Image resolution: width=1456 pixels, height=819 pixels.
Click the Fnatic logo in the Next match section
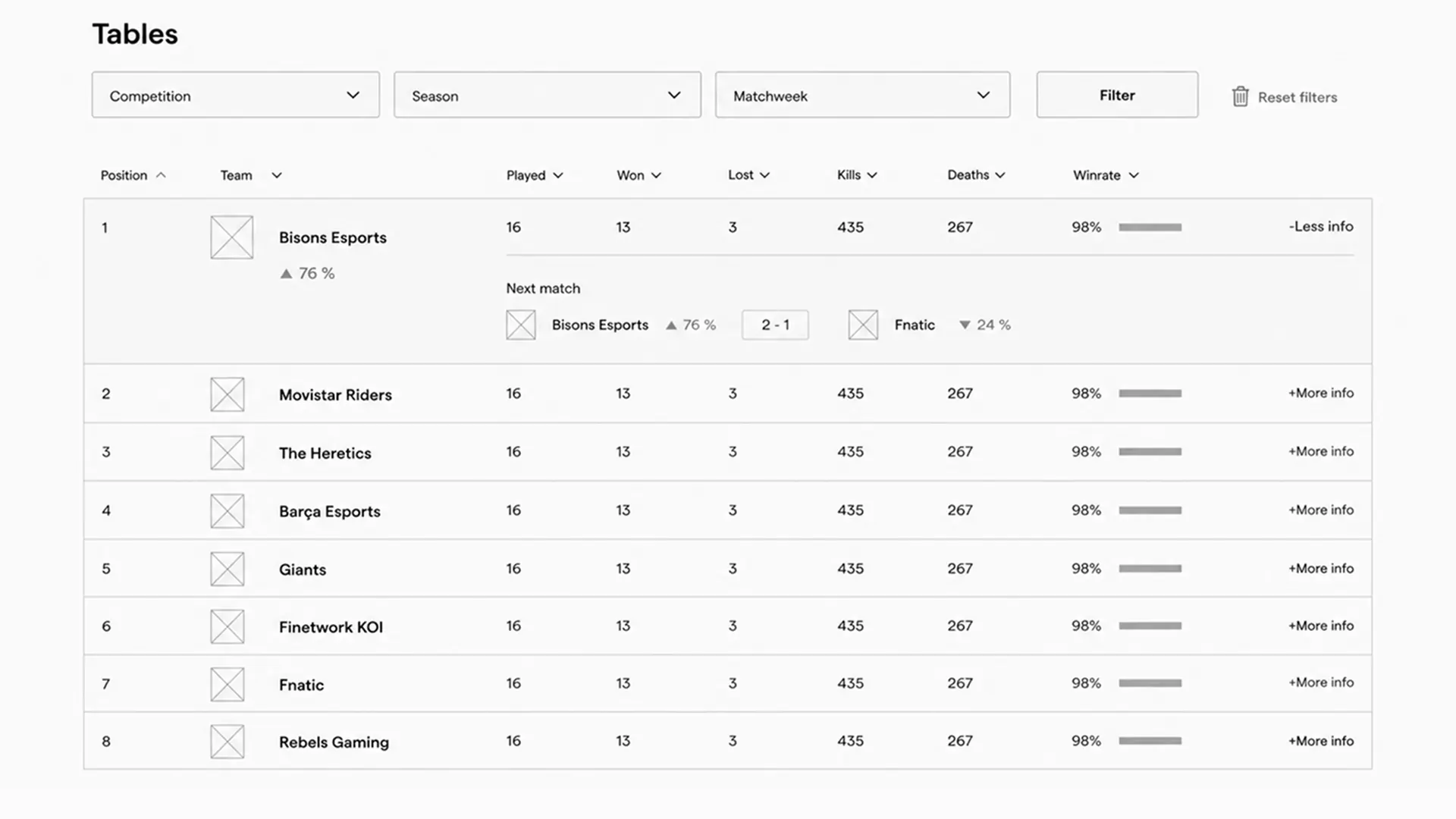863,325
